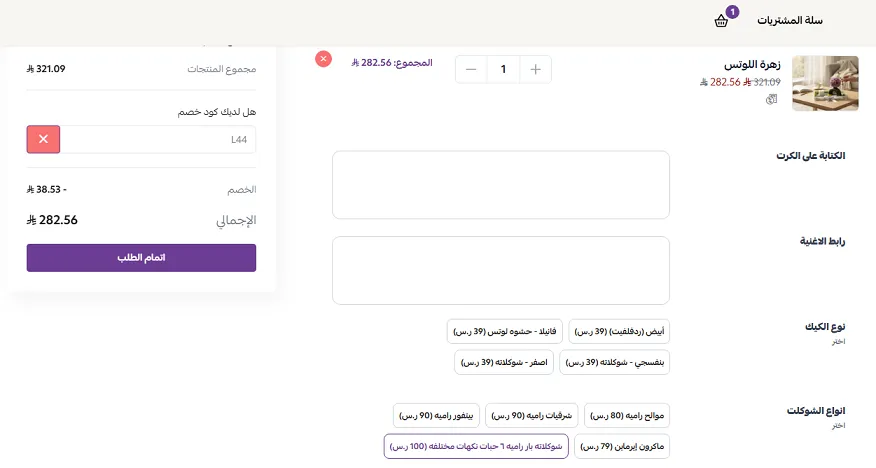Click the struck-through 321.09 price
876x468 pixels.
coord(762,82)
